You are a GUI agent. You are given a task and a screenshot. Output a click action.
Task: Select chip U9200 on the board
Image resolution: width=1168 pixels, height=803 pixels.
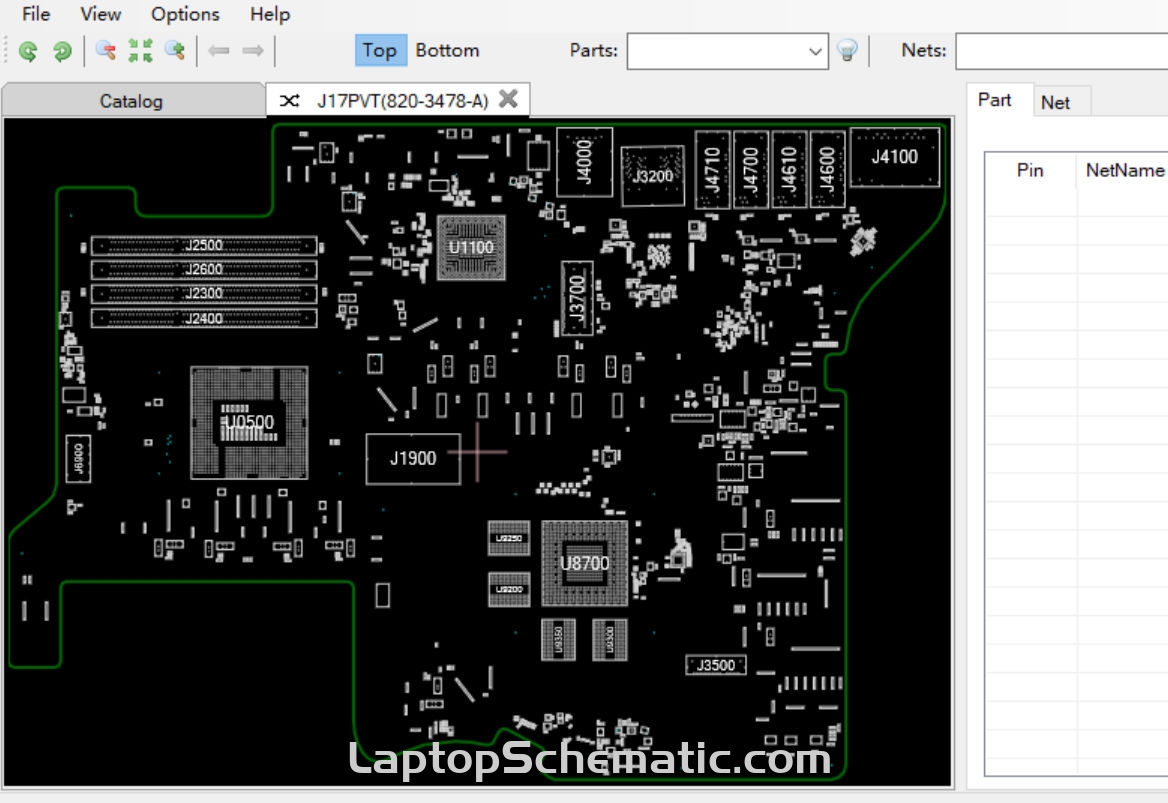pos(509,589)
